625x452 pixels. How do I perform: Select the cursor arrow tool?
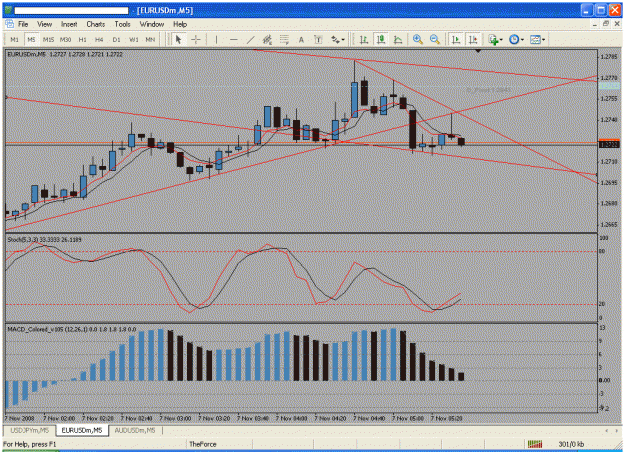178,39
